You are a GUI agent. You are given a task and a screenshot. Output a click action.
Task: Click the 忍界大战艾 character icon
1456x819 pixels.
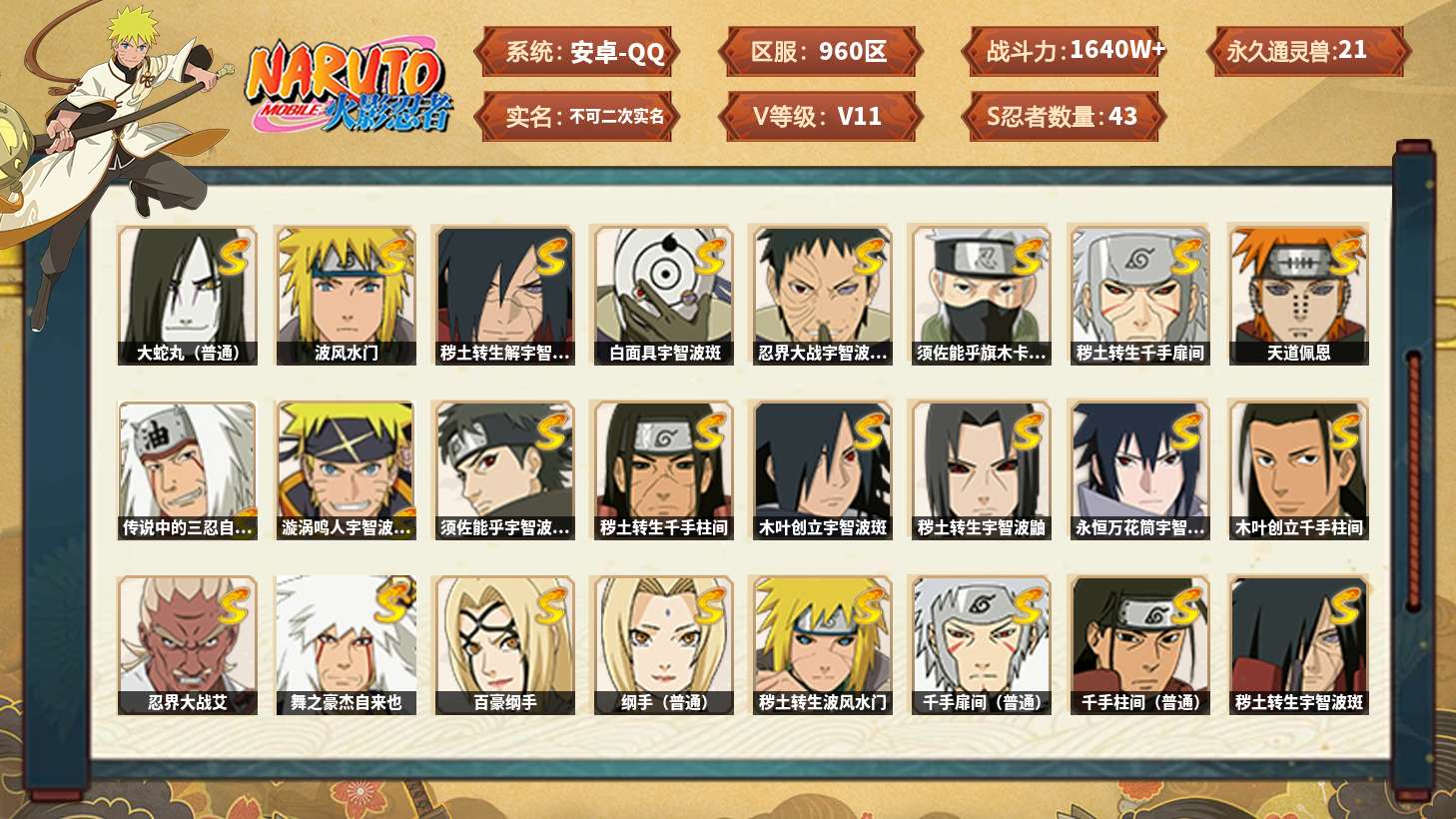coord(187,645)
